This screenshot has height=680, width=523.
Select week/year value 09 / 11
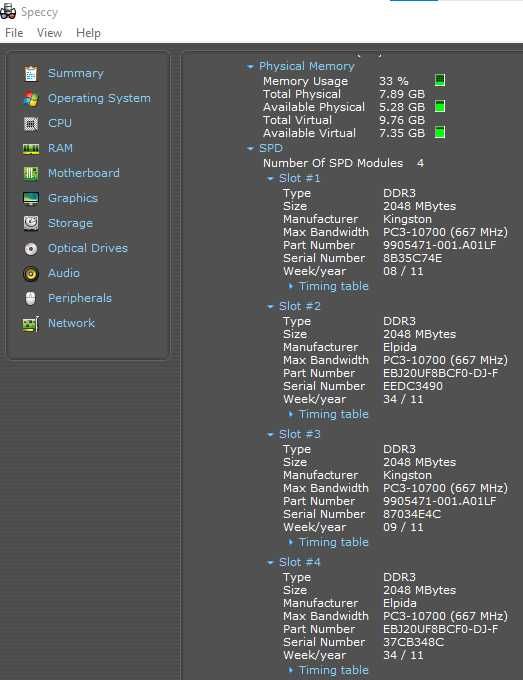403,527
